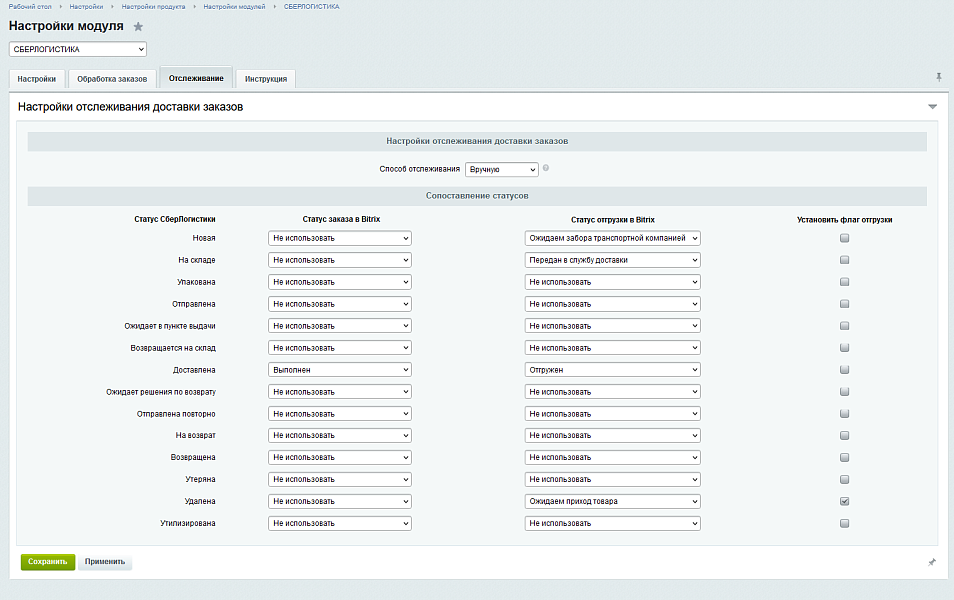954x600 pixels.
Task: Switch to the Обработка заказов tab
Action: (x=112, y=79)
